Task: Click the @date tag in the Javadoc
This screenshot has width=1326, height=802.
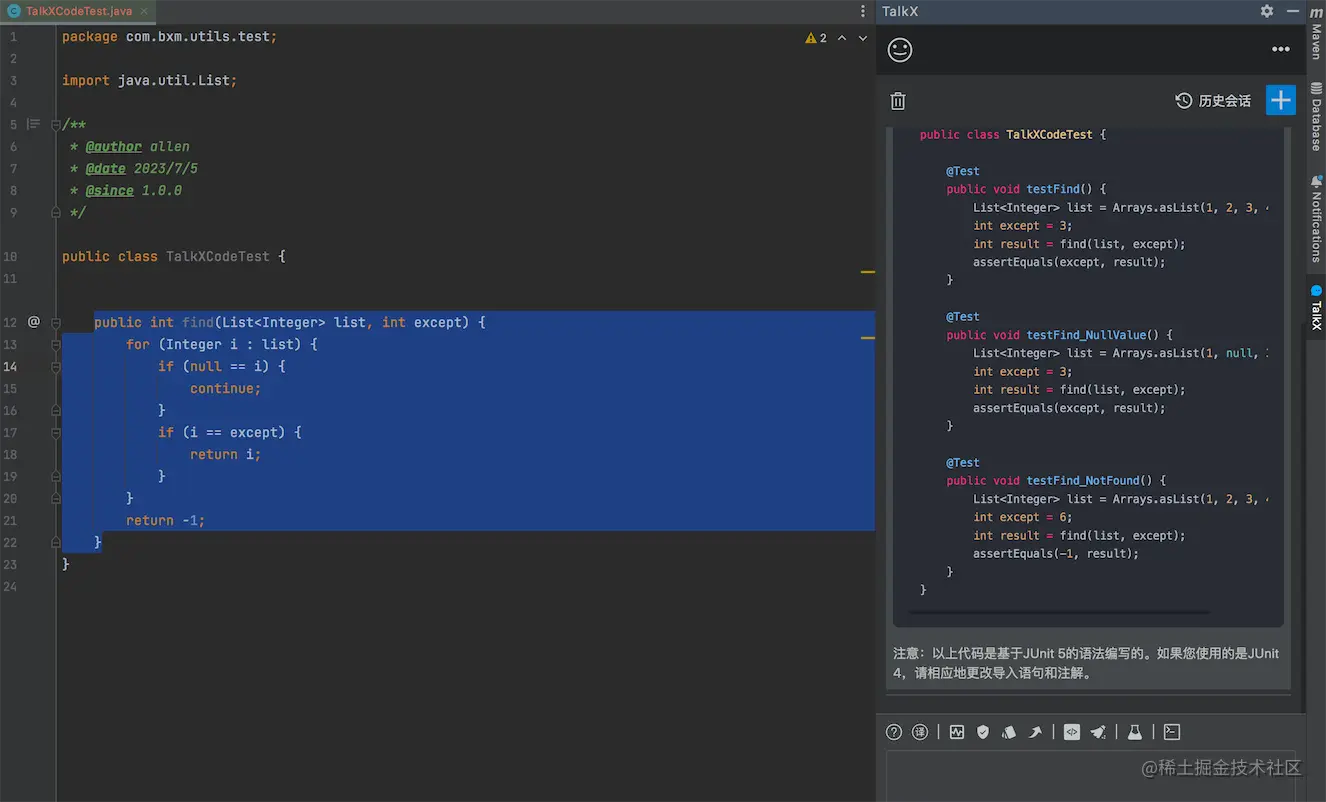Action: click(x=105, y=168)
